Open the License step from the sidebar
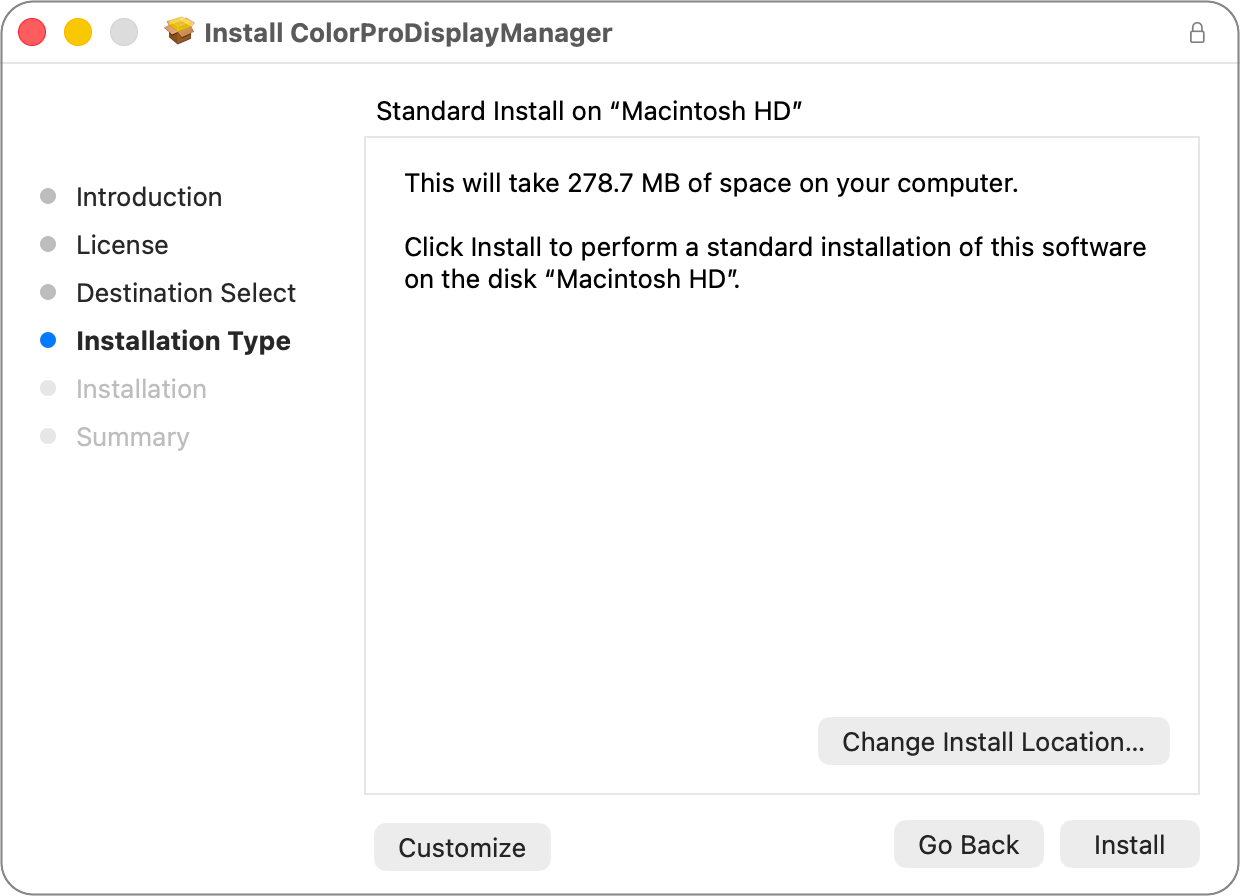The image size is (1240, 896). 122,244
